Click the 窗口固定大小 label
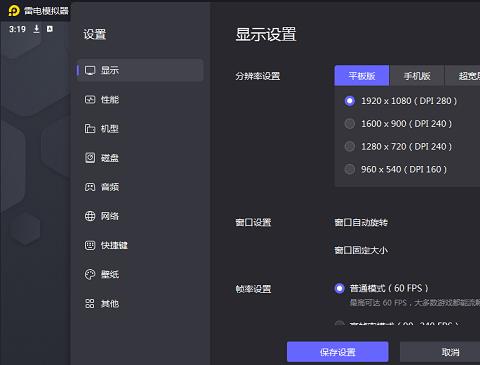480x365 pixels. pyautogui.click(x=361, y=250)
